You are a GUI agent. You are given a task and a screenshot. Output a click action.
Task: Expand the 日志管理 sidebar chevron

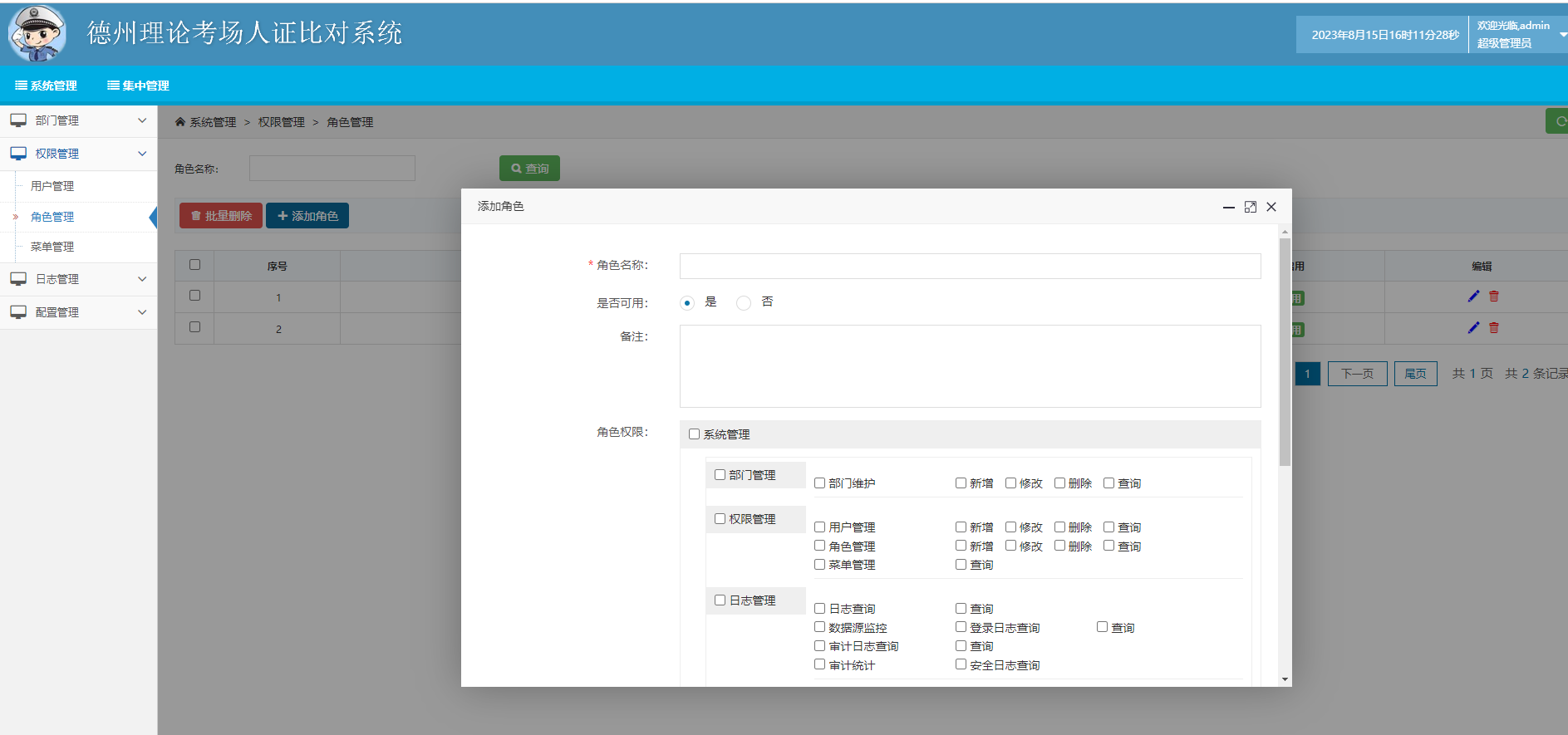(142, 279)
